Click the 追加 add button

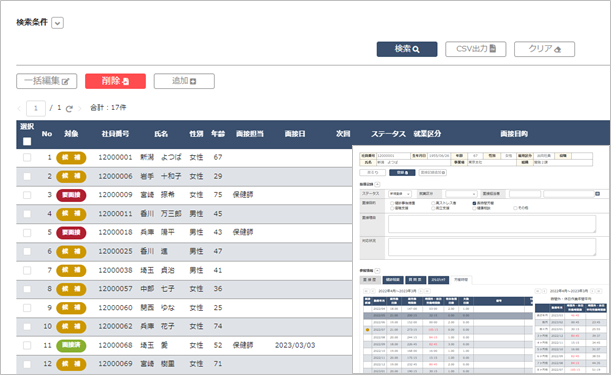tap(184, 81)
